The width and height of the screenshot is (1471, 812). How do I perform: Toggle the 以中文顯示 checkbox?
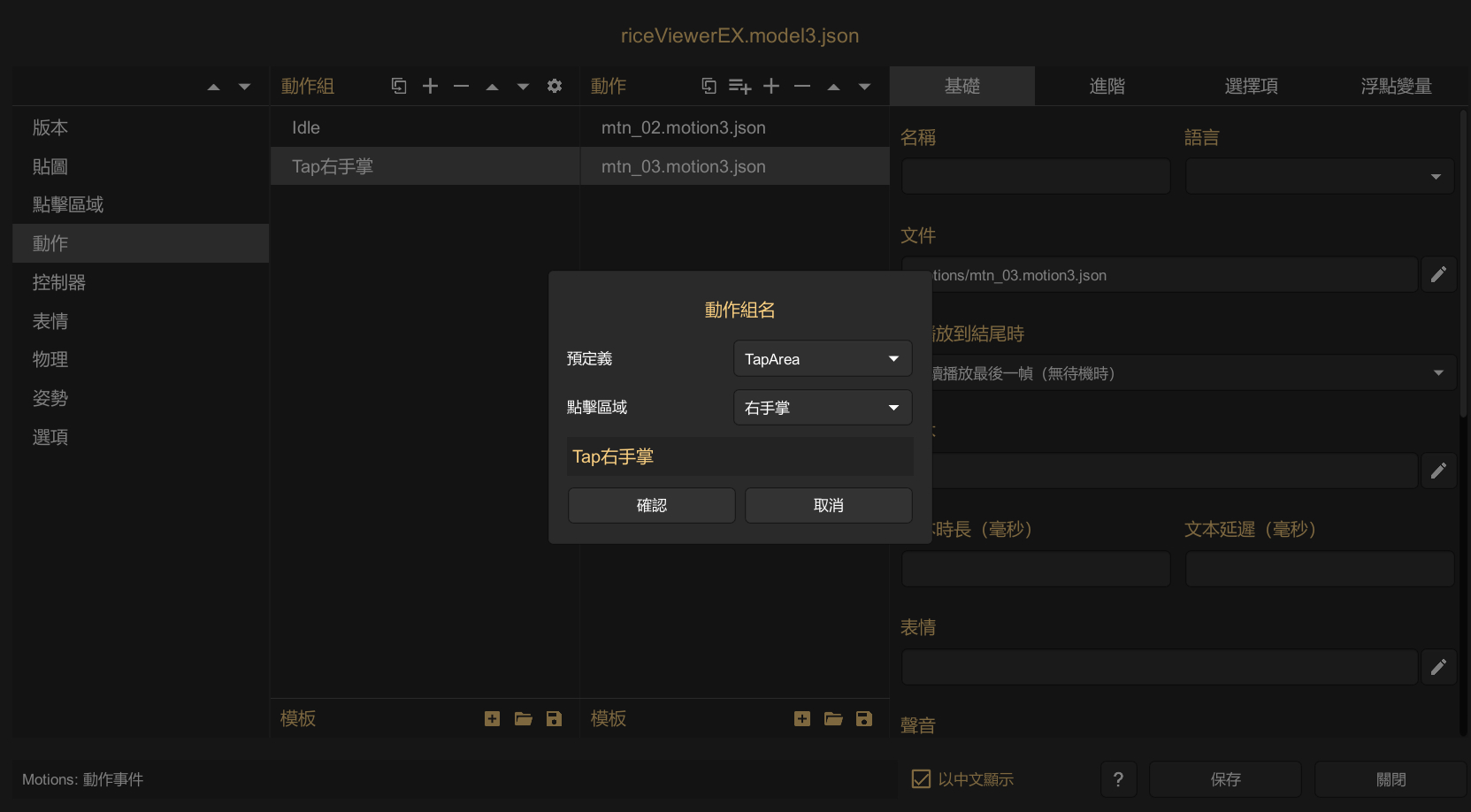922,779
